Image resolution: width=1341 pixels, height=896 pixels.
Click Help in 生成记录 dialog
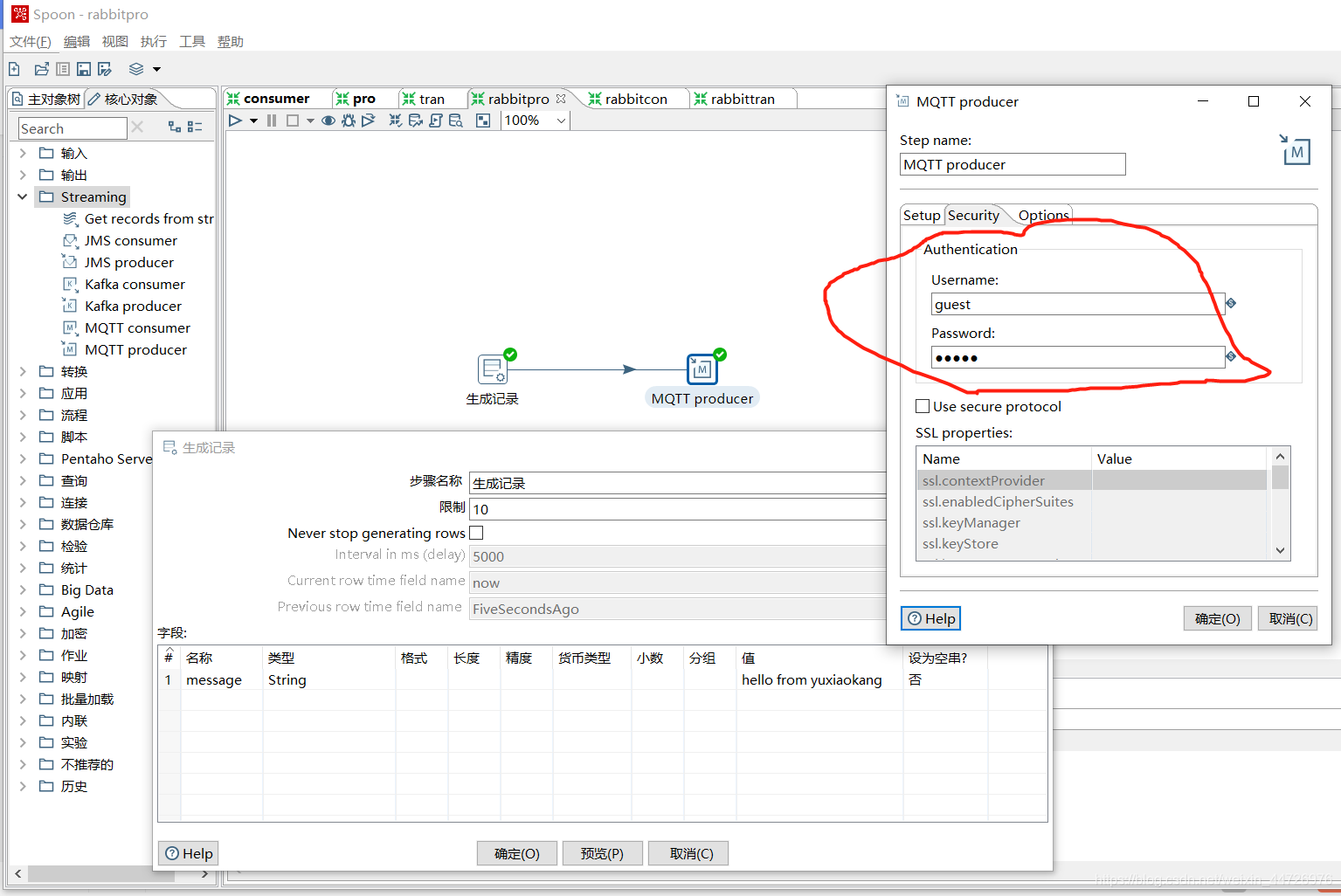coord(189,853)
